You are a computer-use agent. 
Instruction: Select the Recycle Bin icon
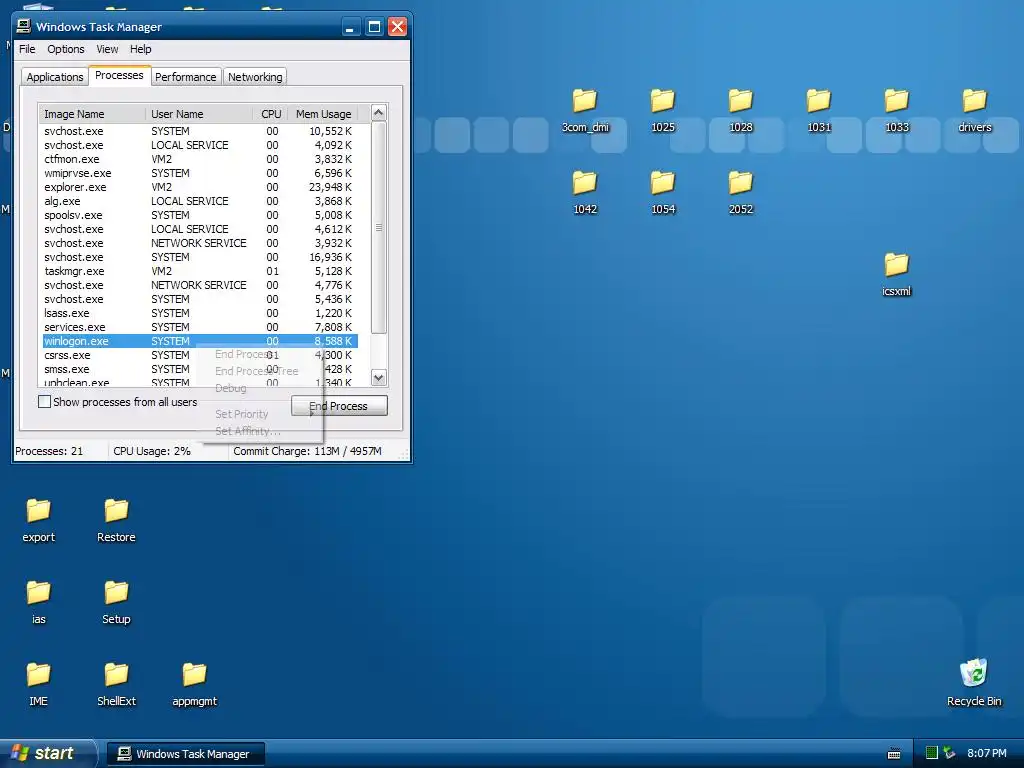point(974,673)
